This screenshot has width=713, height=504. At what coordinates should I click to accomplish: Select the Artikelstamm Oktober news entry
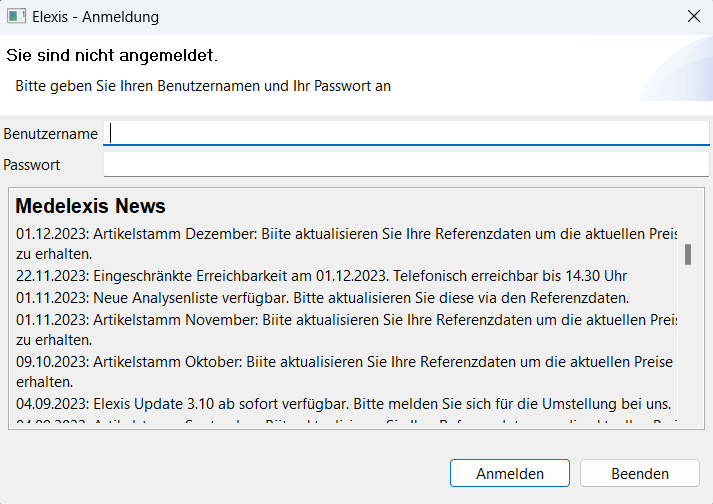[340, 361]
